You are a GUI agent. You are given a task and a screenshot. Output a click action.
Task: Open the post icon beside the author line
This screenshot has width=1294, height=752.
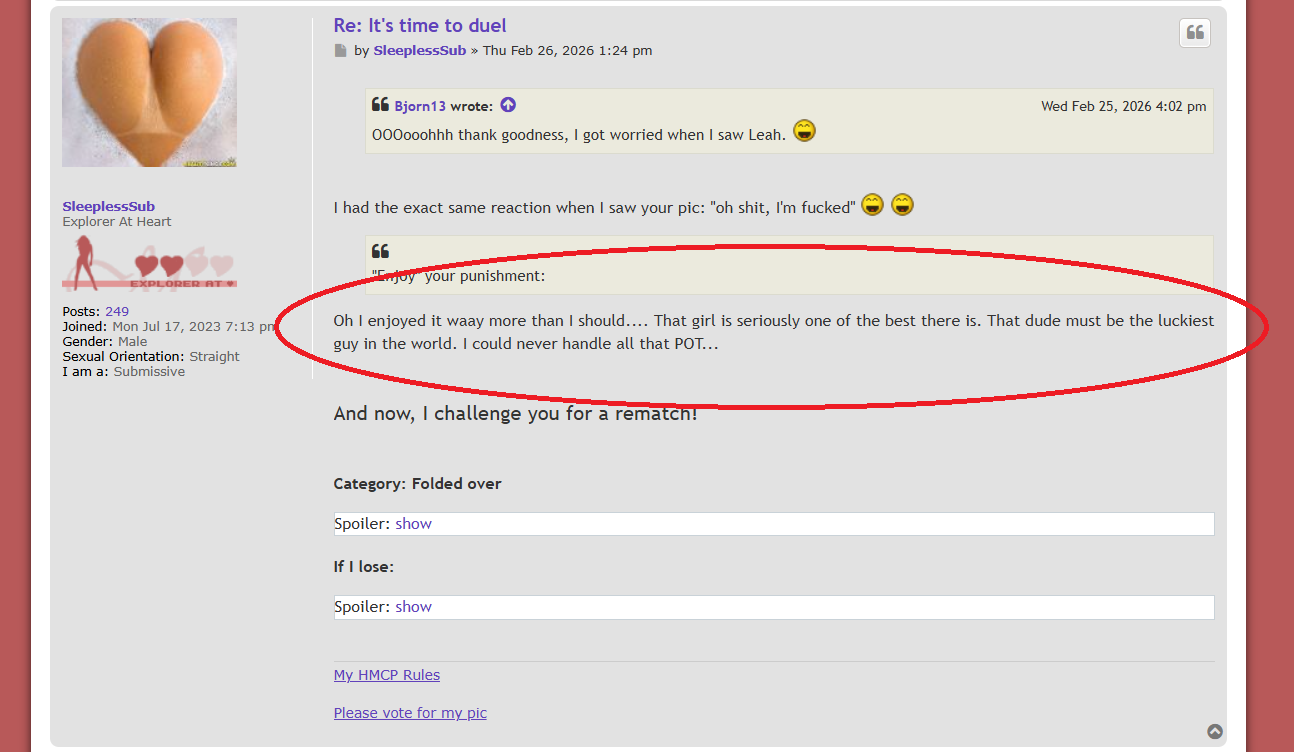[x=341, y=51]
